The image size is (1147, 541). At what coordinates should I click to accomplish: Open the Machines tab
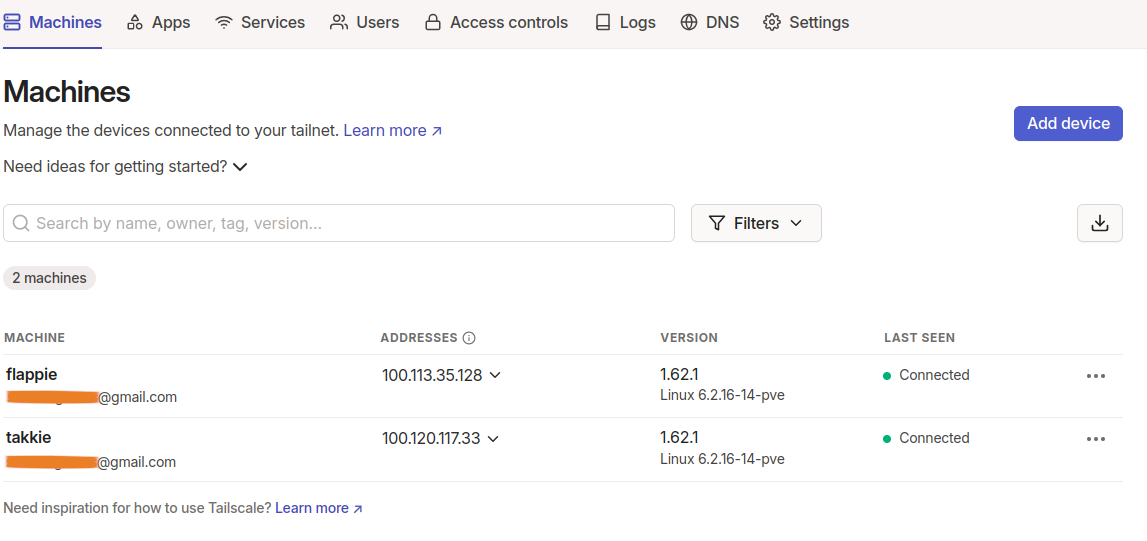[52, 23]
